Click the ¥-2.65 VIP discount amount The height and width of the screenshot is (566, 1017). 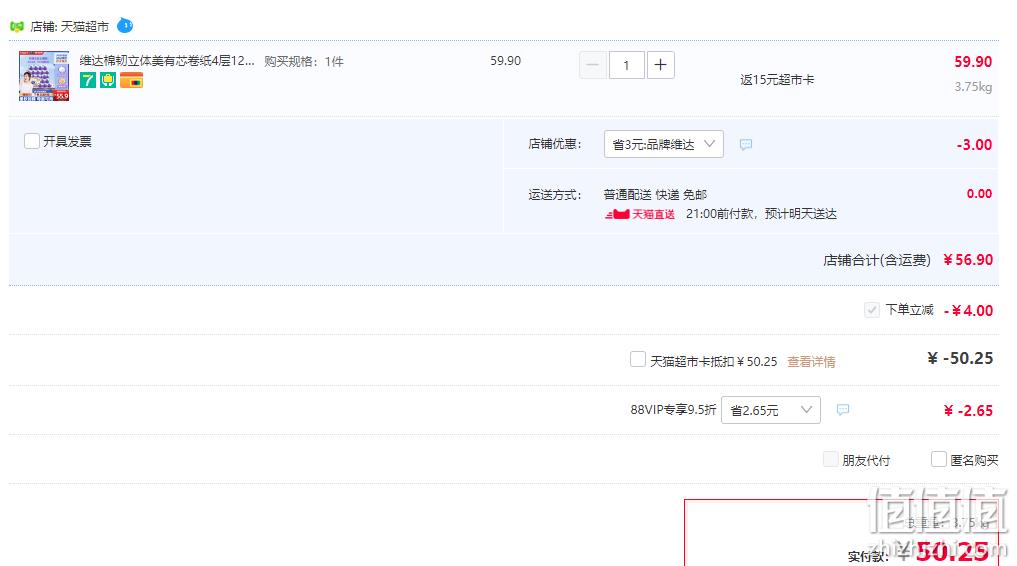[968, 410]
